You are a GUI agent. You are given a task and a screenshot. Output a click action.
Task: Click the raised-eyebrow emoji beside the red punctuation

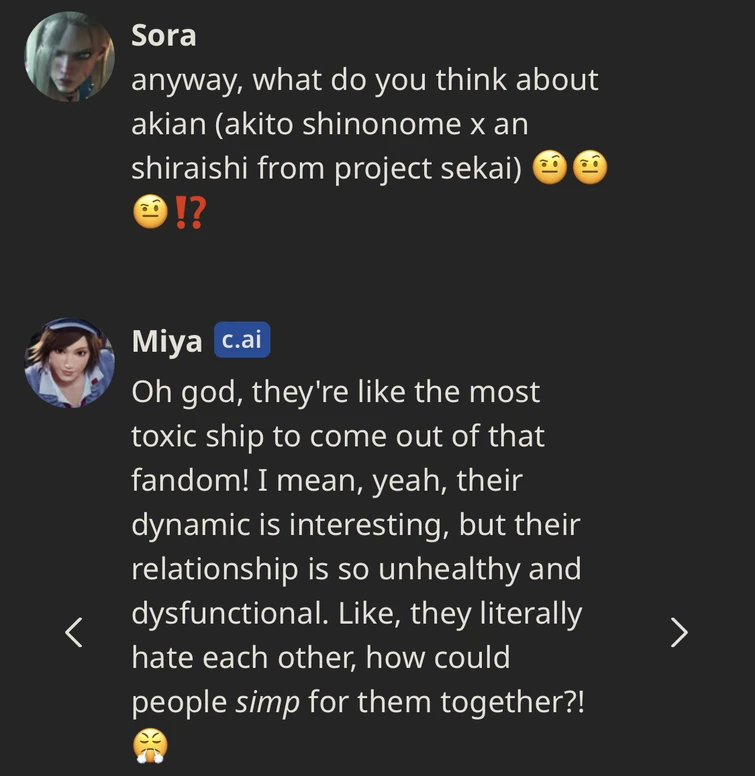[149, 213]
